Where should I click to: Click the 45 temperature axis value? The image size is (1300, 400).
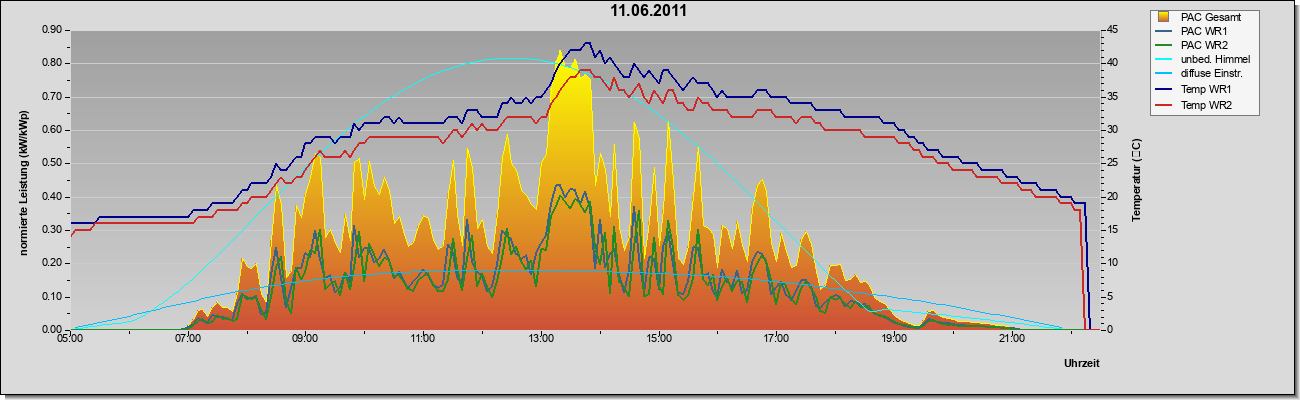[1112, 30]
